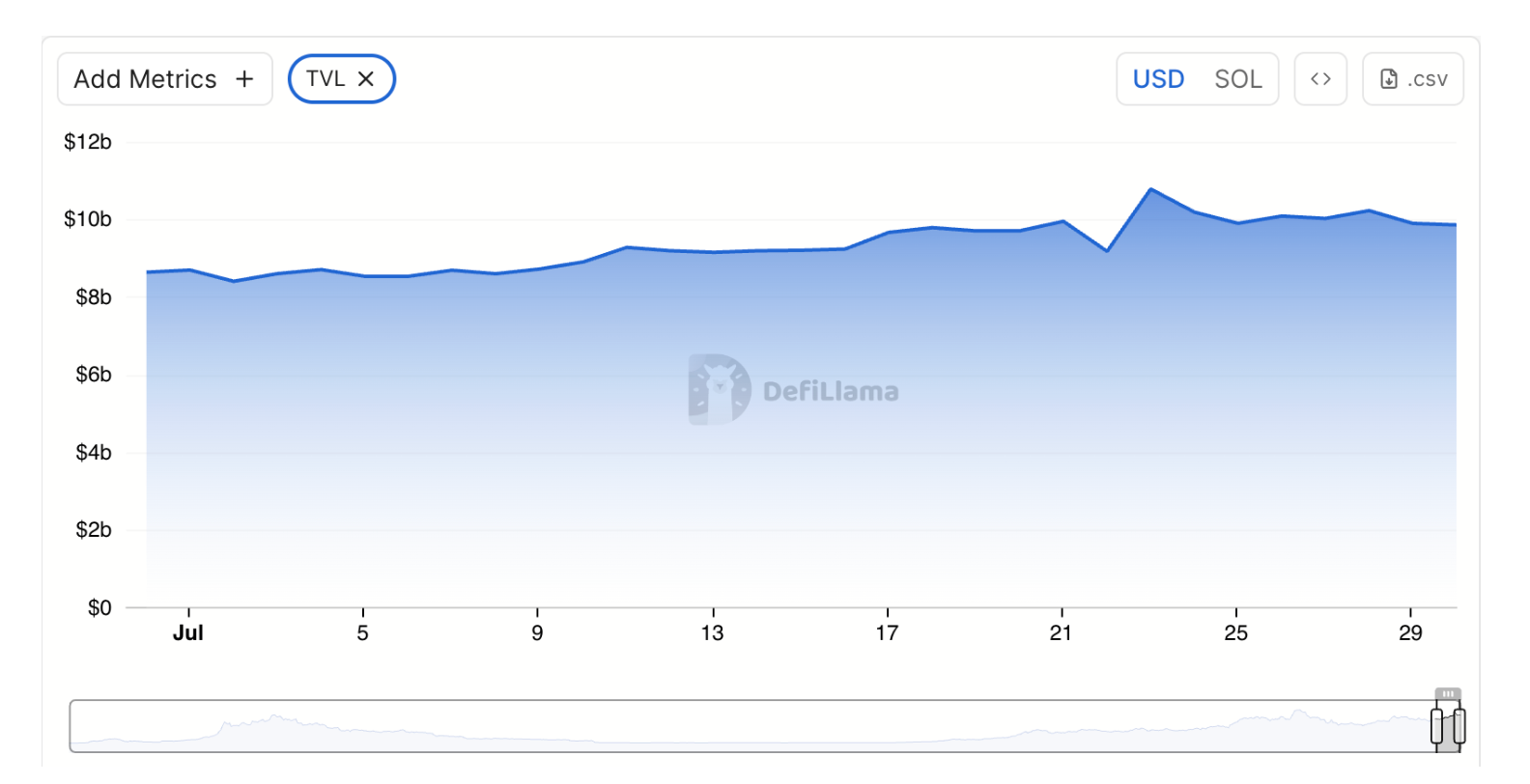Image resolution: width=1530 pixels, height=784 pixels.
Task: Toggle the TVL metric chip
Action: point(326,79)
